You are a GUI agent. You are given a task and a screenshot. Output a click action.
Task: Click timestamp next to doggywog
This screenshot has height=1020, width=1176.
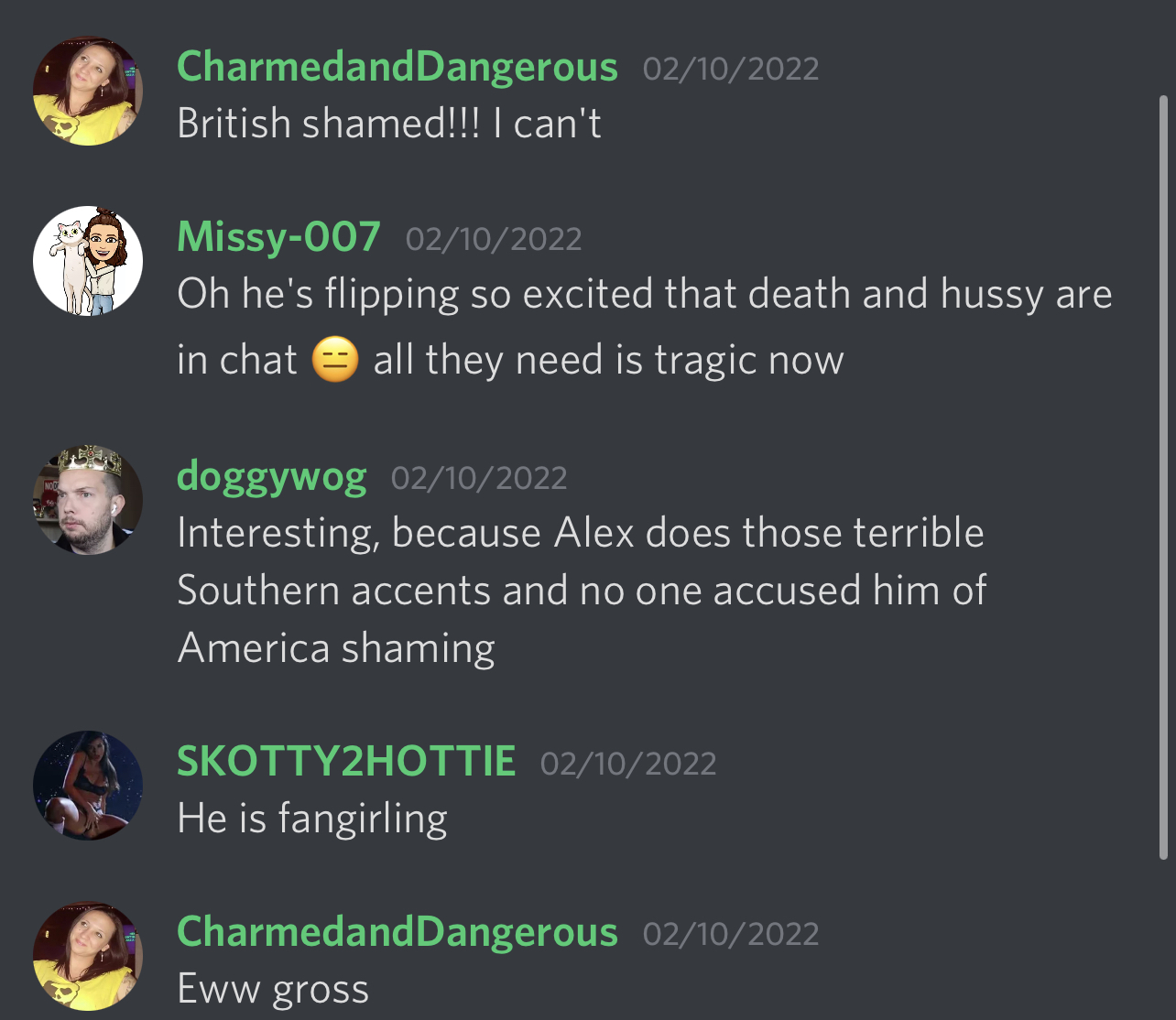[479, 478]
